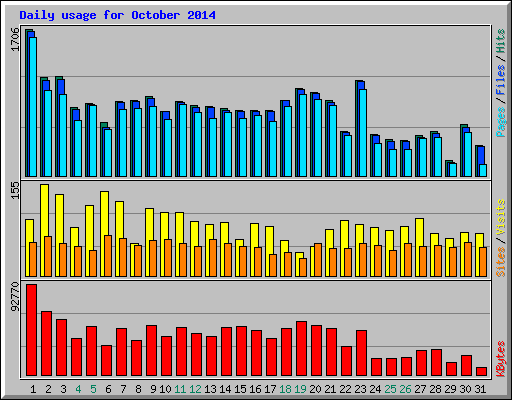Click the Visits legend label
The width and height of the screenshot is (512, 400).
click(501, 218)
